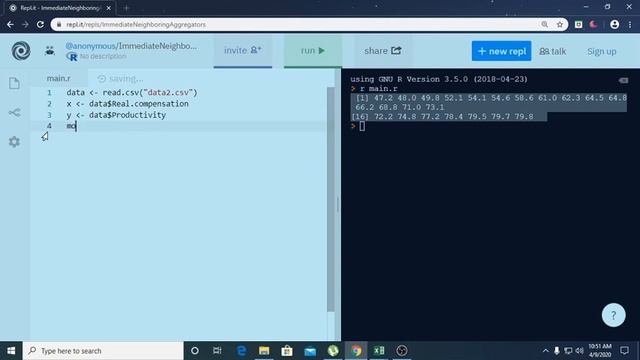Viewport: 640px width, 360px height.
Task: Switch to Excel from taskbar
Action: [x=379, y=351]
